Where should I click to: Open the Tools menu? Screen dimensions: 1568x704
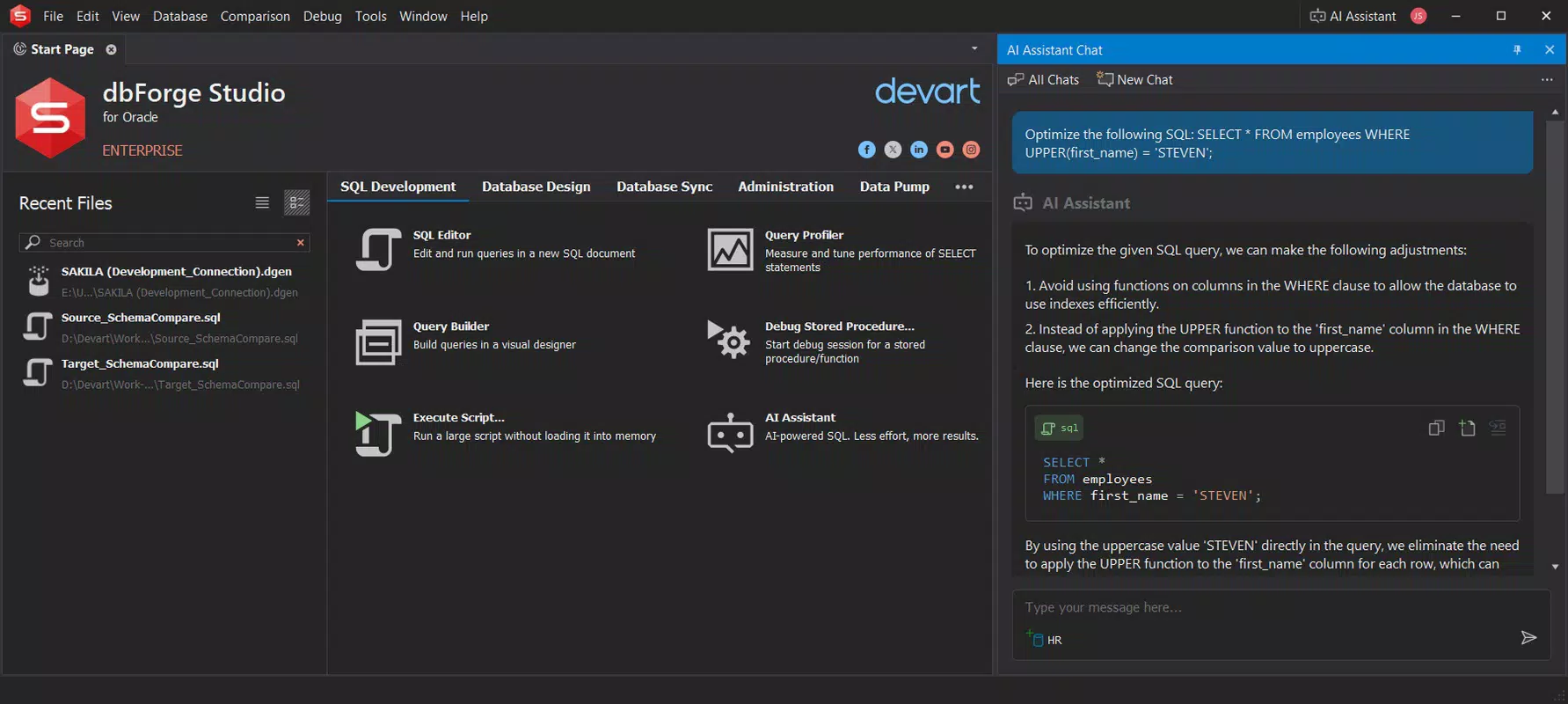pyautogui.click(x=370, y=16)
